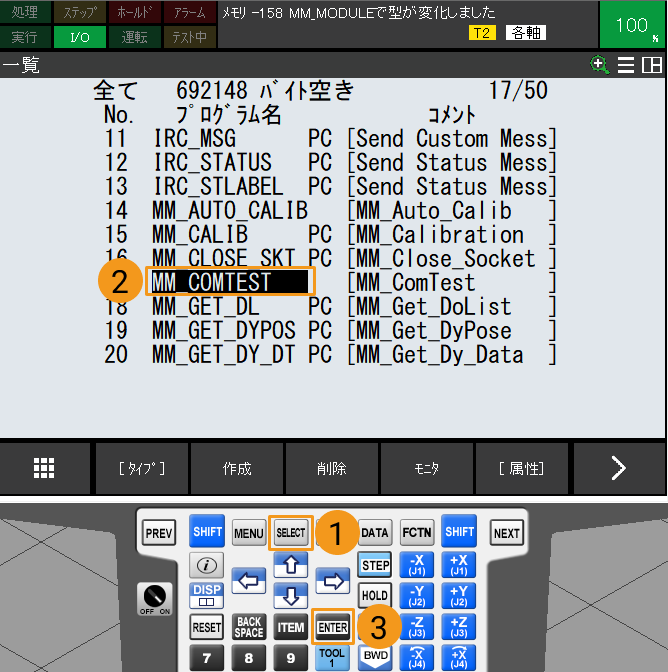Click the MENU key
Screen dimensions: 668x672
click(x=249, y=533)
